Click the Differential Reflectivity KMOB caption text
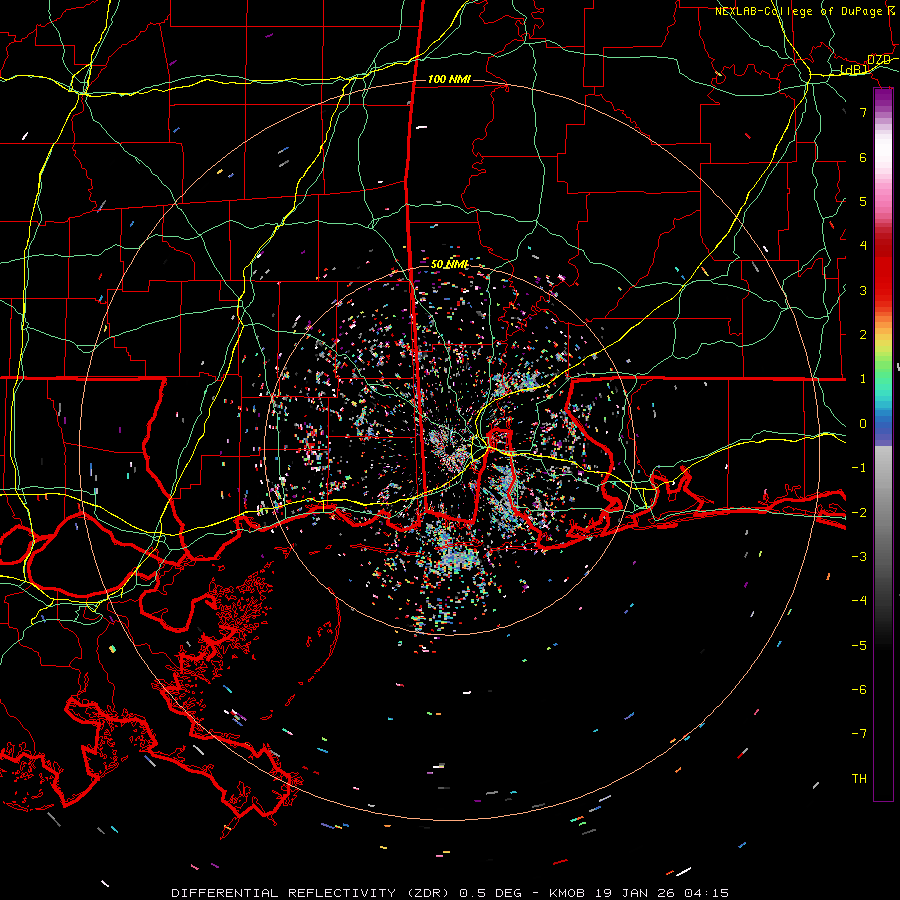900x900 pixels. point(450,893)
